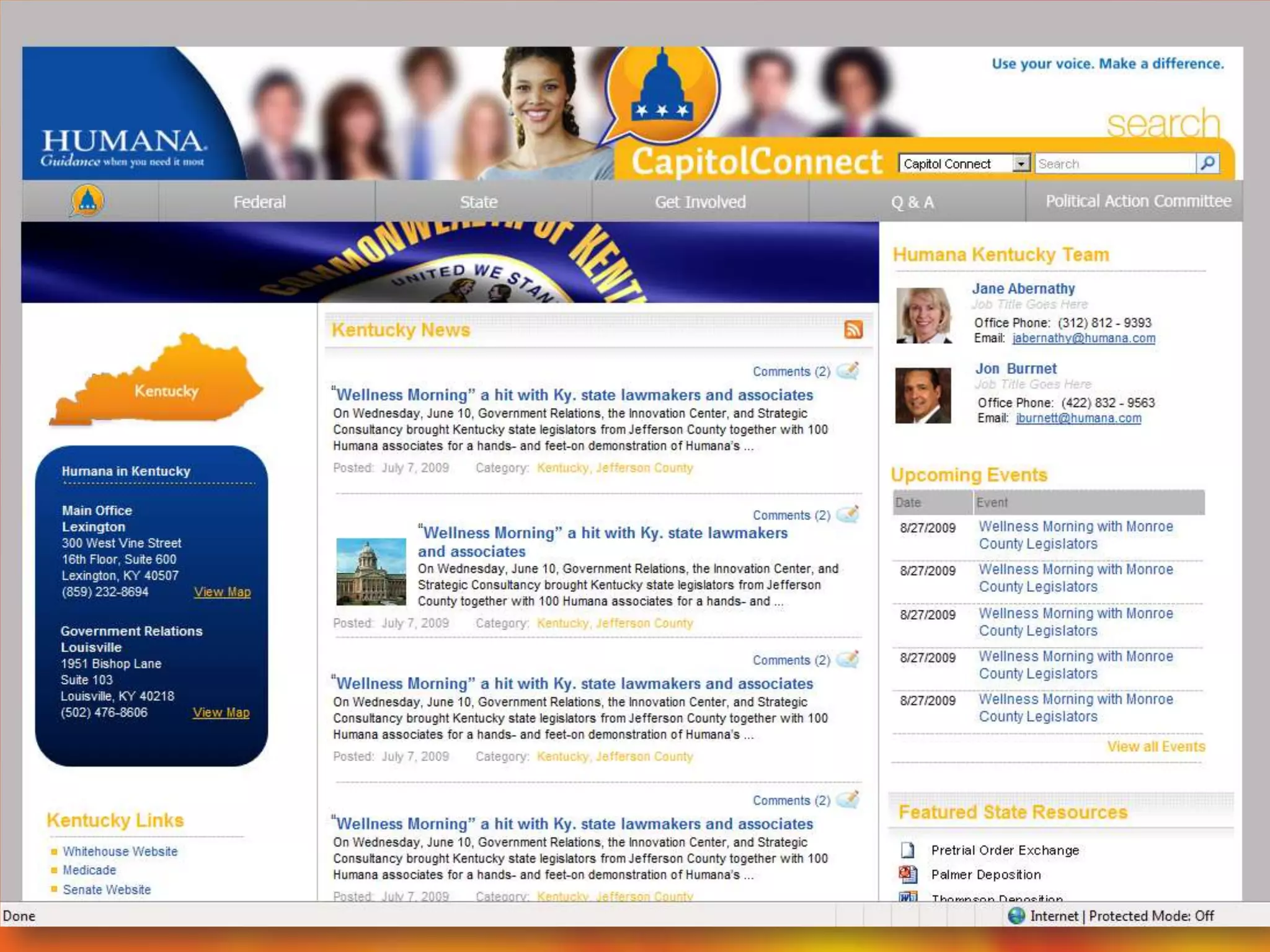Screen dimensions: 1270x952
Task: Open fourth Wellness Morning with Monroe event
Action: click(1075, 664)
